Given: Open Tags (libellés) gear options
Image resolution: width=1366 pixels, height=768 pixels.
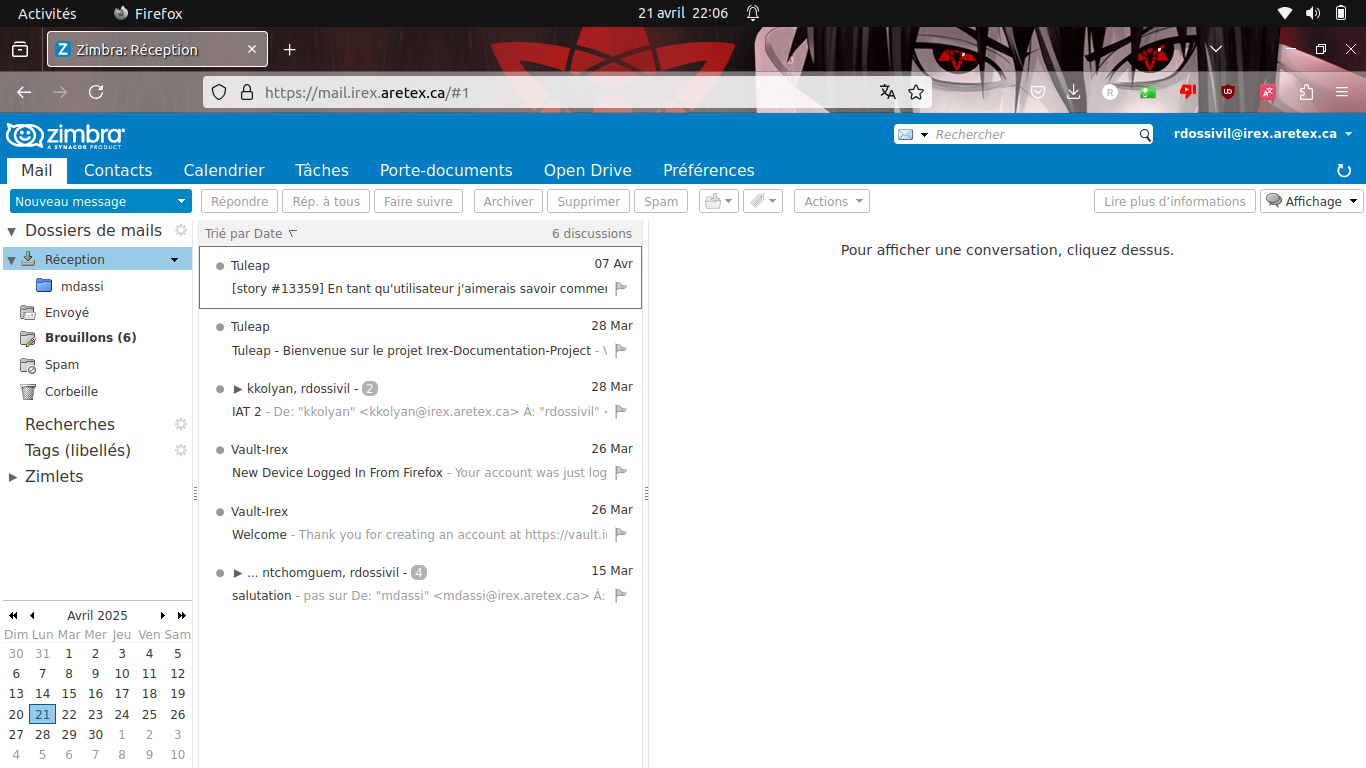Looking at the screenshot, I should (x=181, y=450).
